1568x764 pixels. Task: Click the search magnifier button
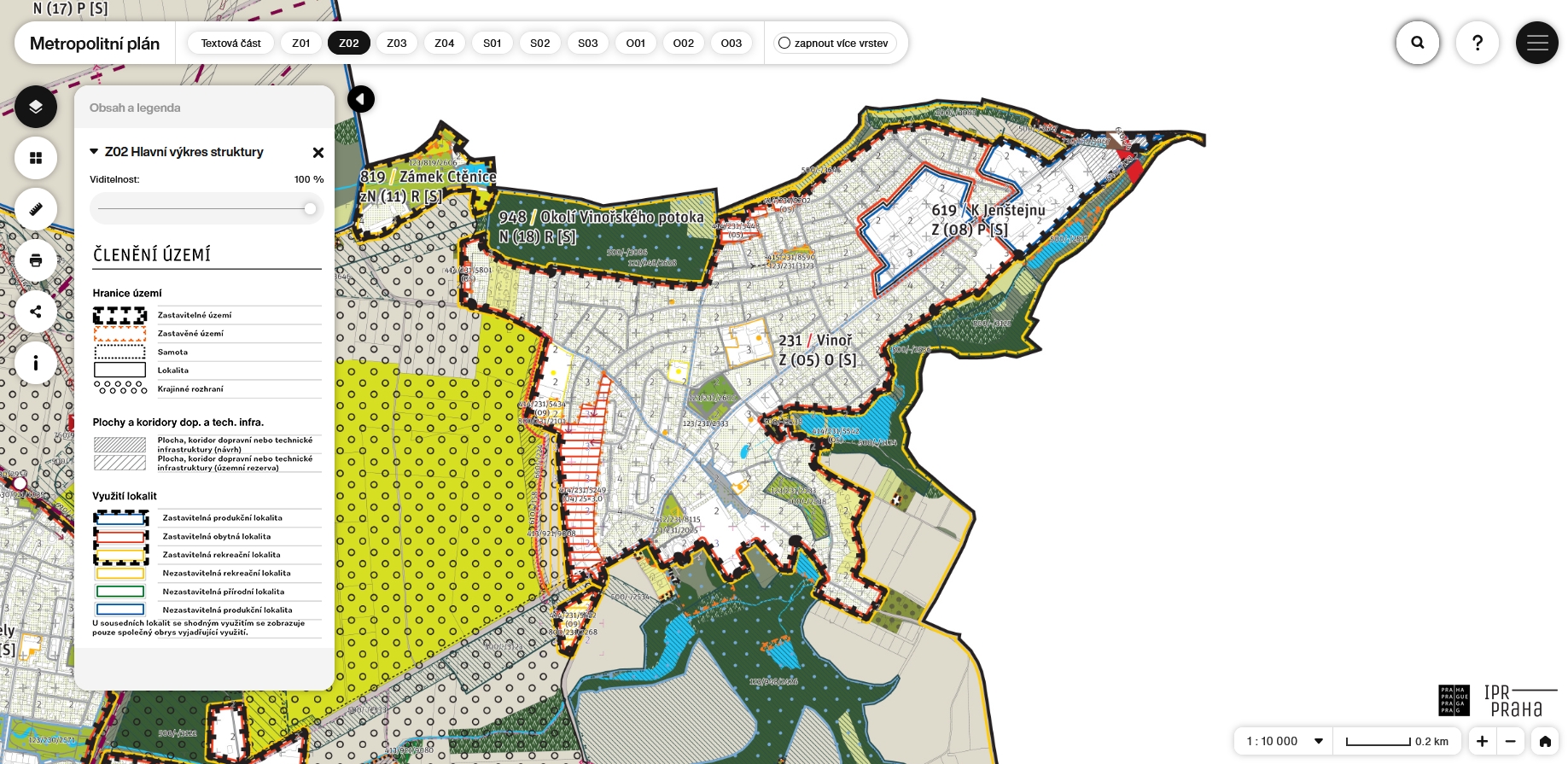click(1418, 43)
